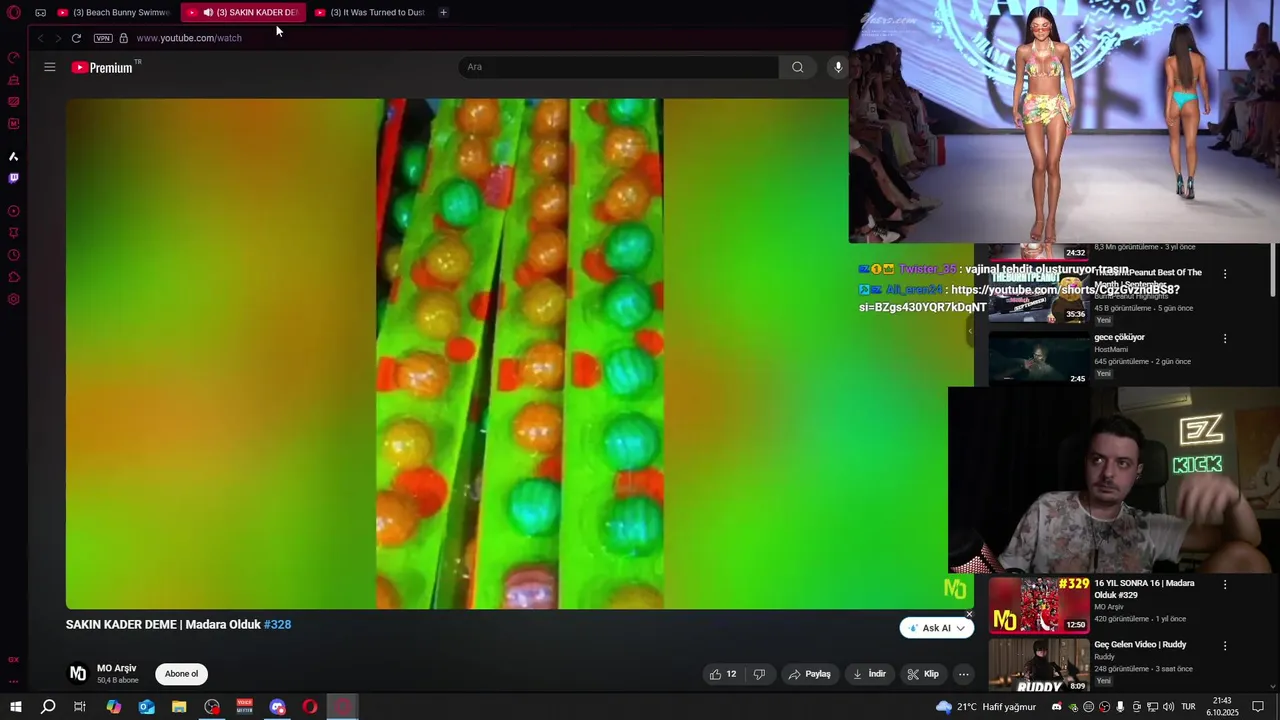
Task: Click the TUR language indicator in system tray
Action: pyautogui.click(x=1189, y=707)
